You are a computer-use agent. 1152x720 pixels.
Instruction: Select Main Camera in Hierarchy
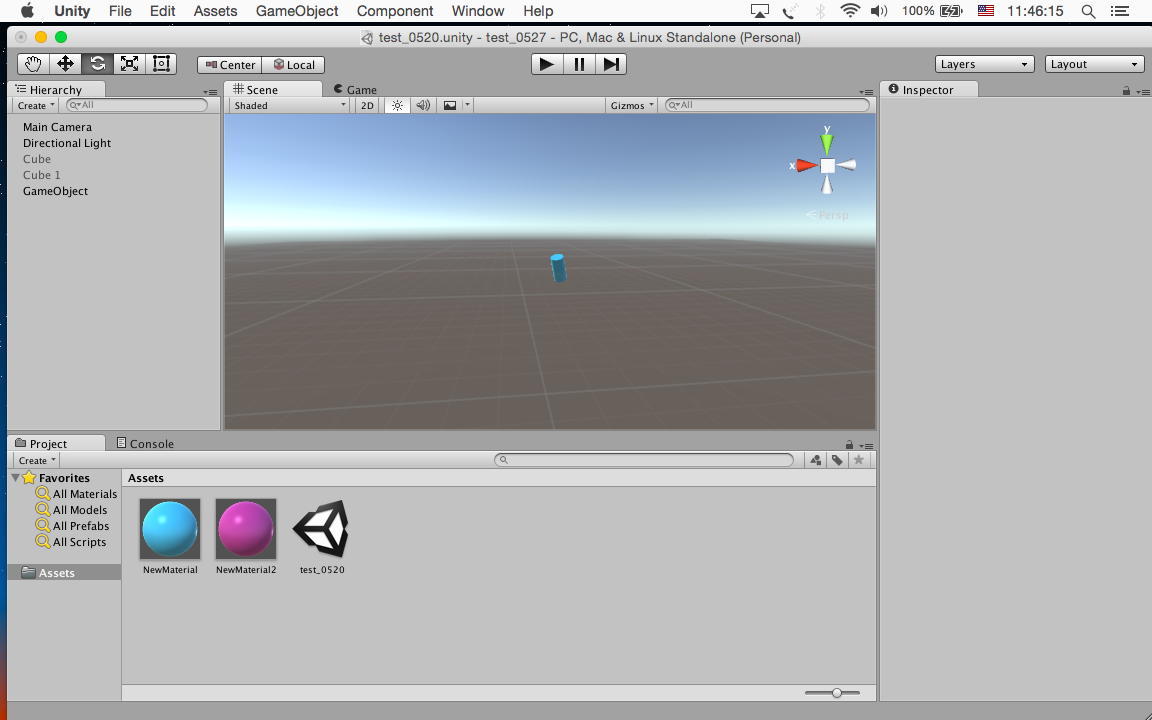(x=57, y=127)
